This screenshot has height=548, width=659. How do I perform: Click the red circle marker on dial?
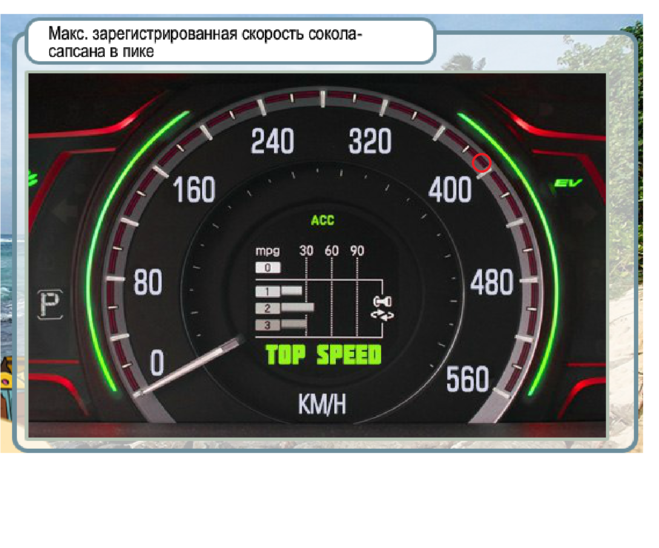click(482, 162)
